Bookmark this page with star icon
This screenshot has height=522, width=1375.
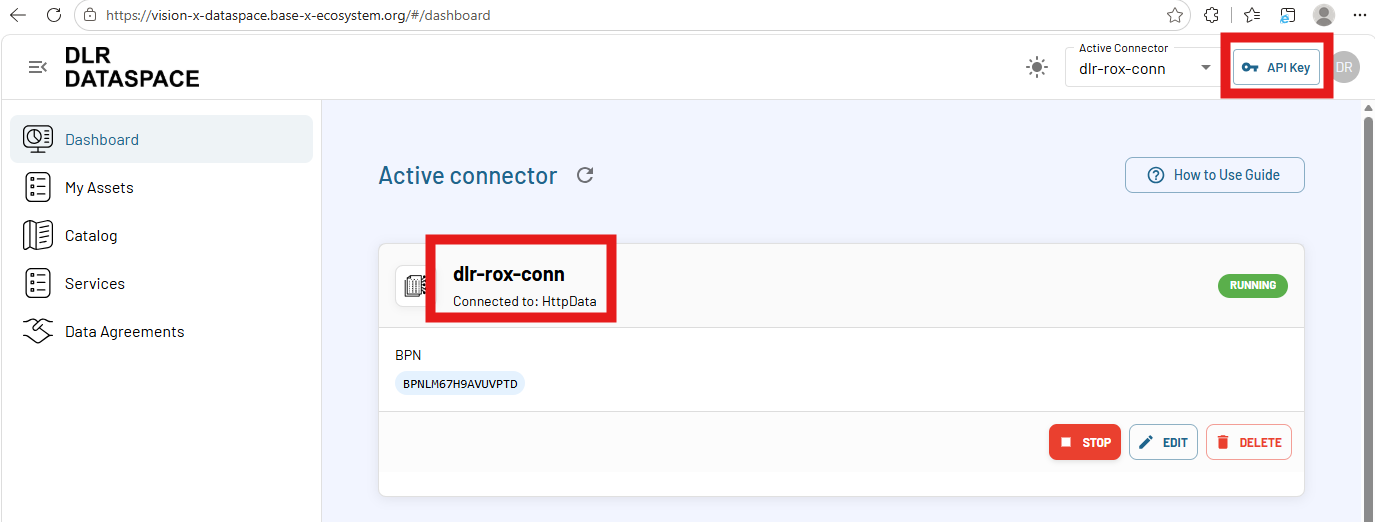[x=1175, y=15]
